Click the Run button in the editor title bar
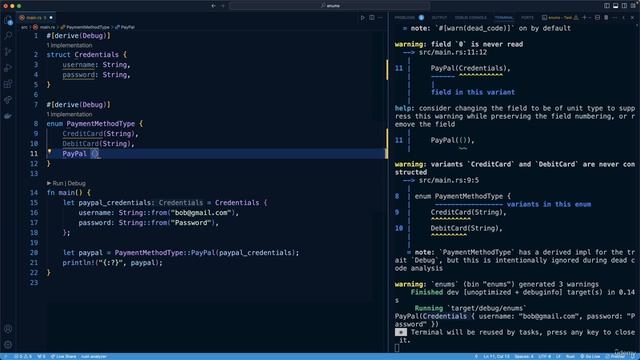This screenshot has height=360, width=640. tap(362, 18)
